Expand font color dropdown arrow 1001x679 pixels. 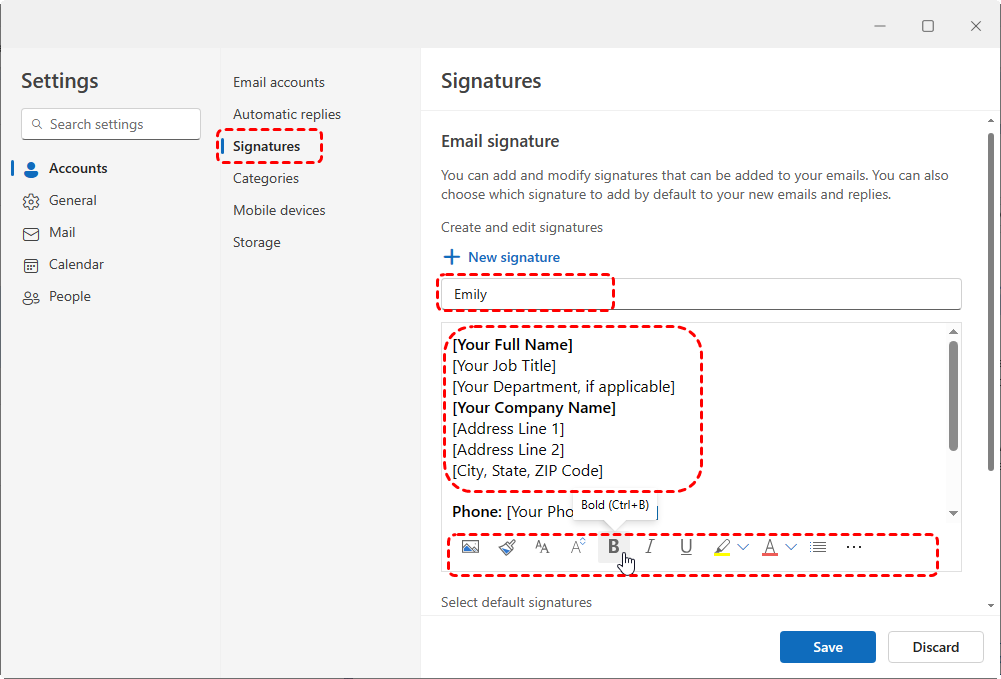point(791,547)
